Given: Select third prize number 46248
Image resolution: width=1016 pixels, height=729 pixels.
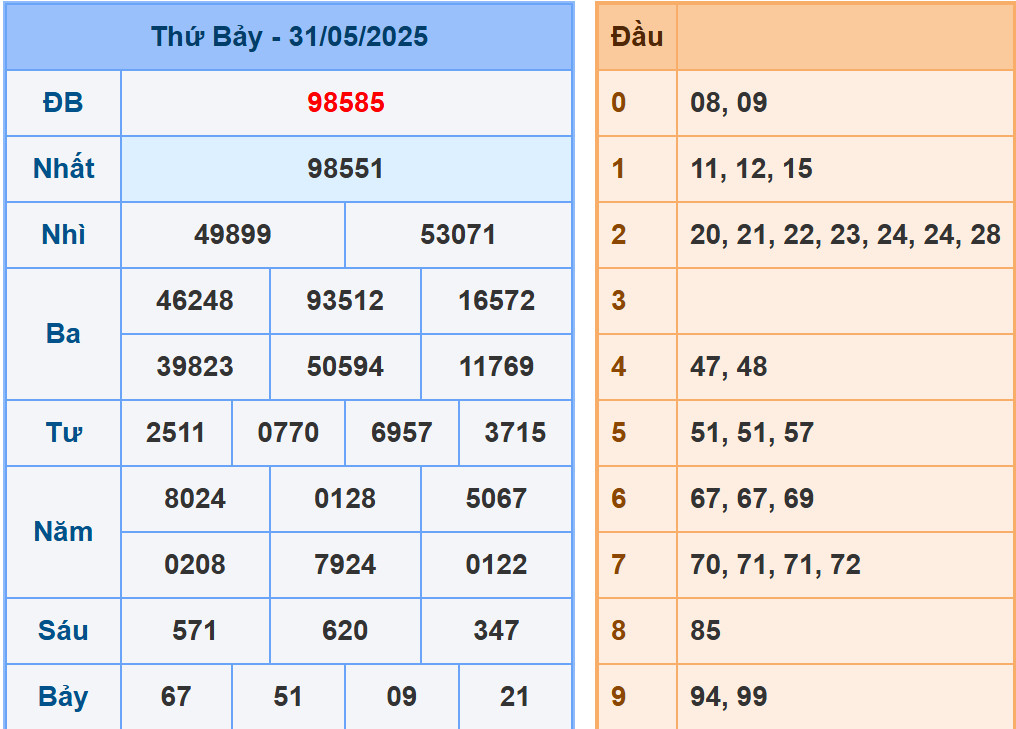Looking at the screenshot, I should (195, 301).
